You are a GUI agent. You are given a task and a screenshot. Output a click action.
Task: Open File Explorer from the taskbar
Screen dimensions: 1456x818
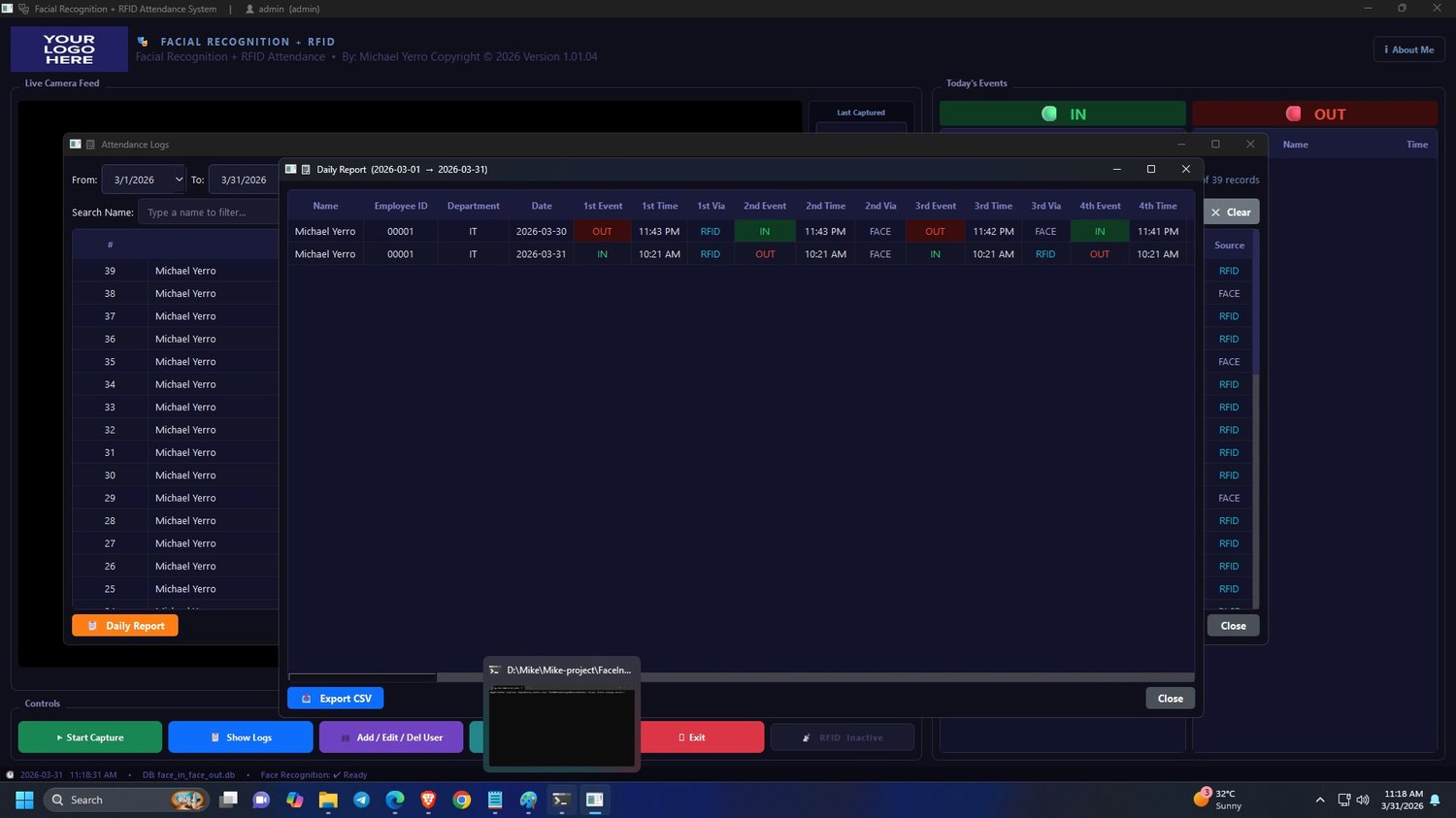tap(328, 800)
